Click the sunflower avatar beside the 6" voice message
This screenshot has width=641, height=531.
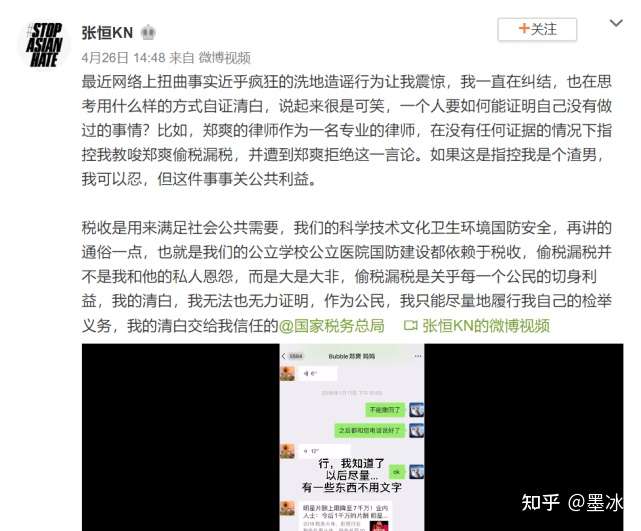tap(287, 374)
